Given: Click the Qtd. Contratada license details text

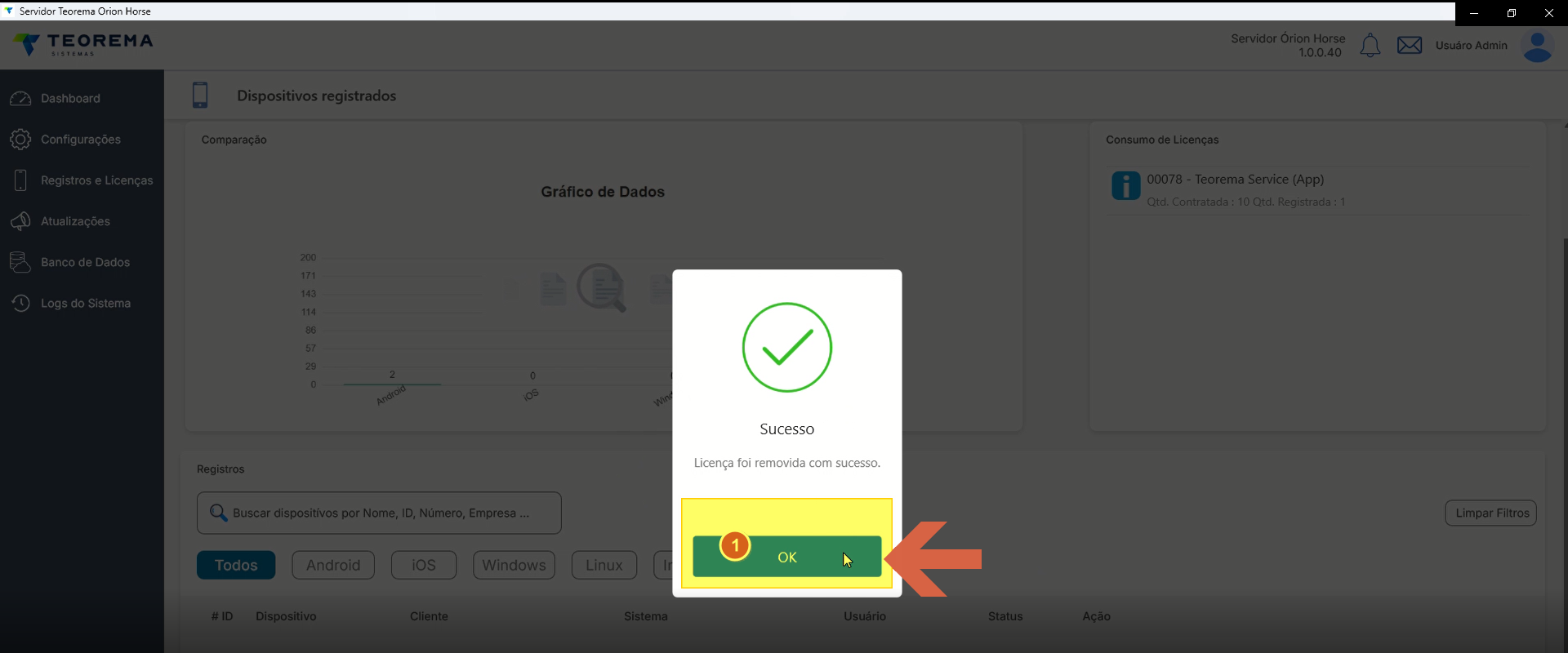Looking at the screenshot, I should tap(1245, 202).
